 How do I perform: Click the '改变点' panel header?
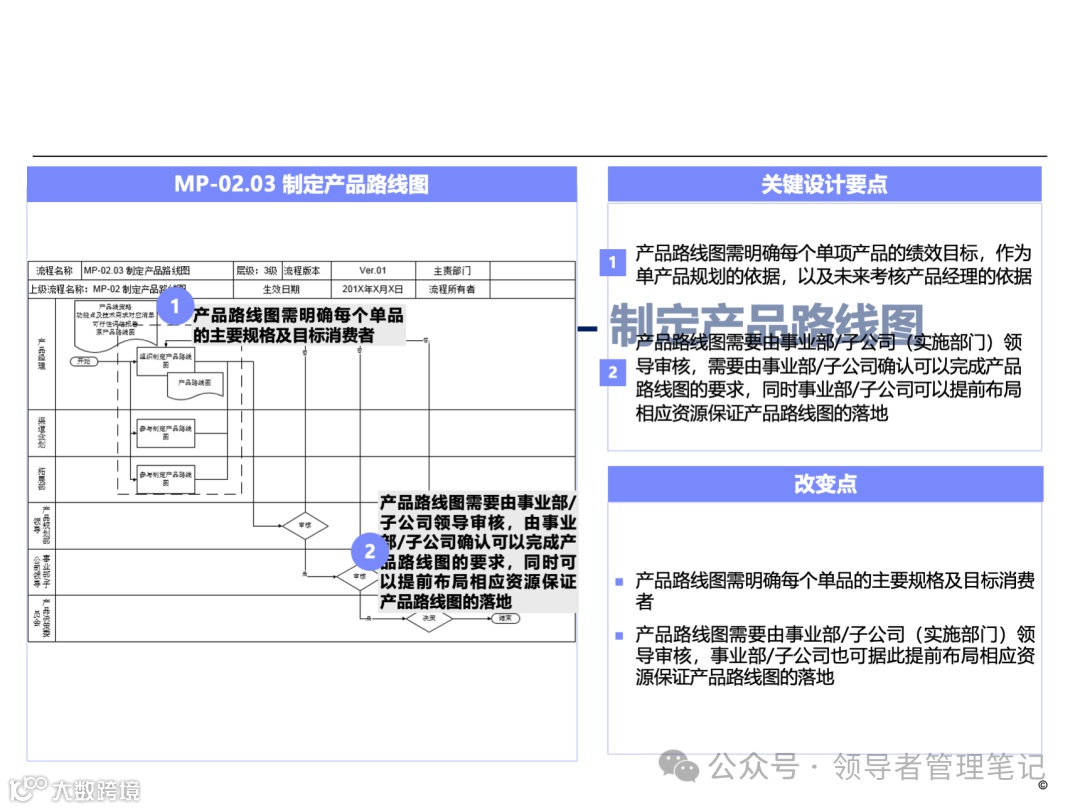(x=825, y=484)
